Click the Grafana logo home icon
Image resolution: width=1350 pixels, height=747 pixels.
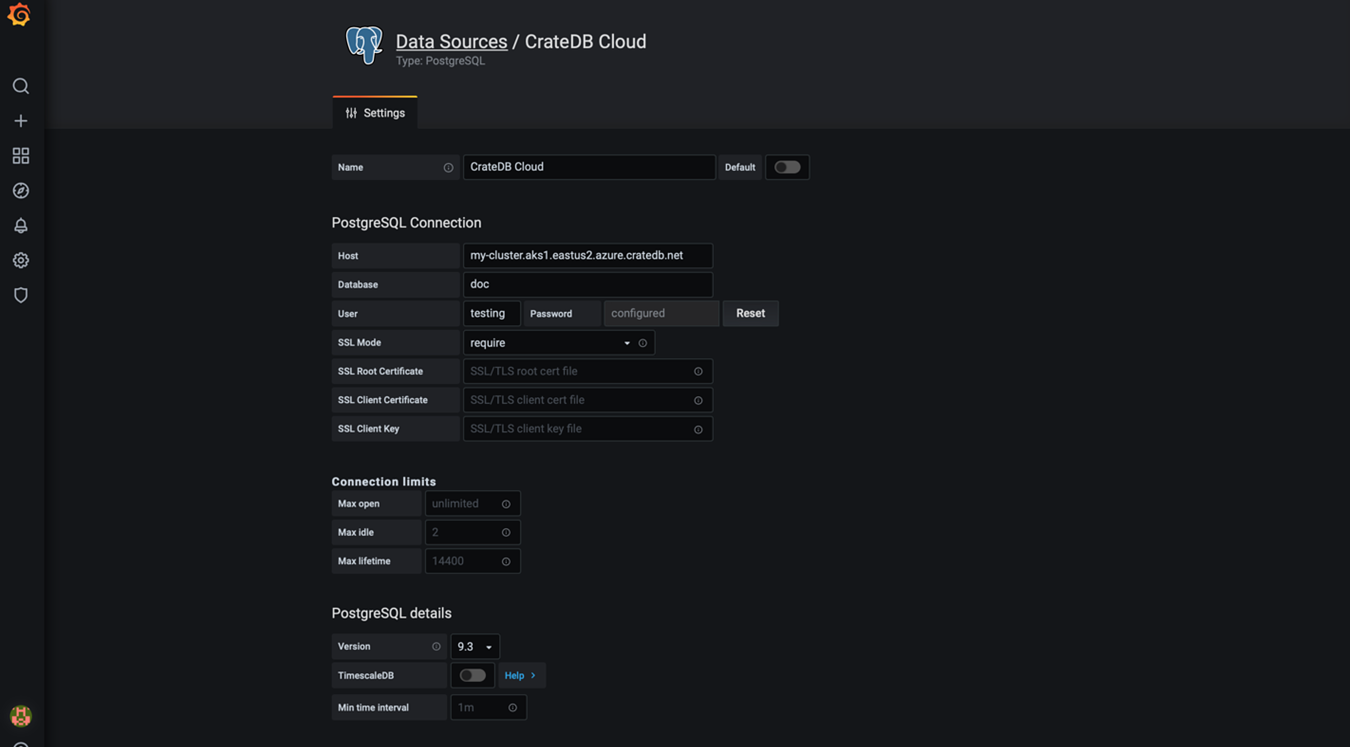tap(19, 15)
